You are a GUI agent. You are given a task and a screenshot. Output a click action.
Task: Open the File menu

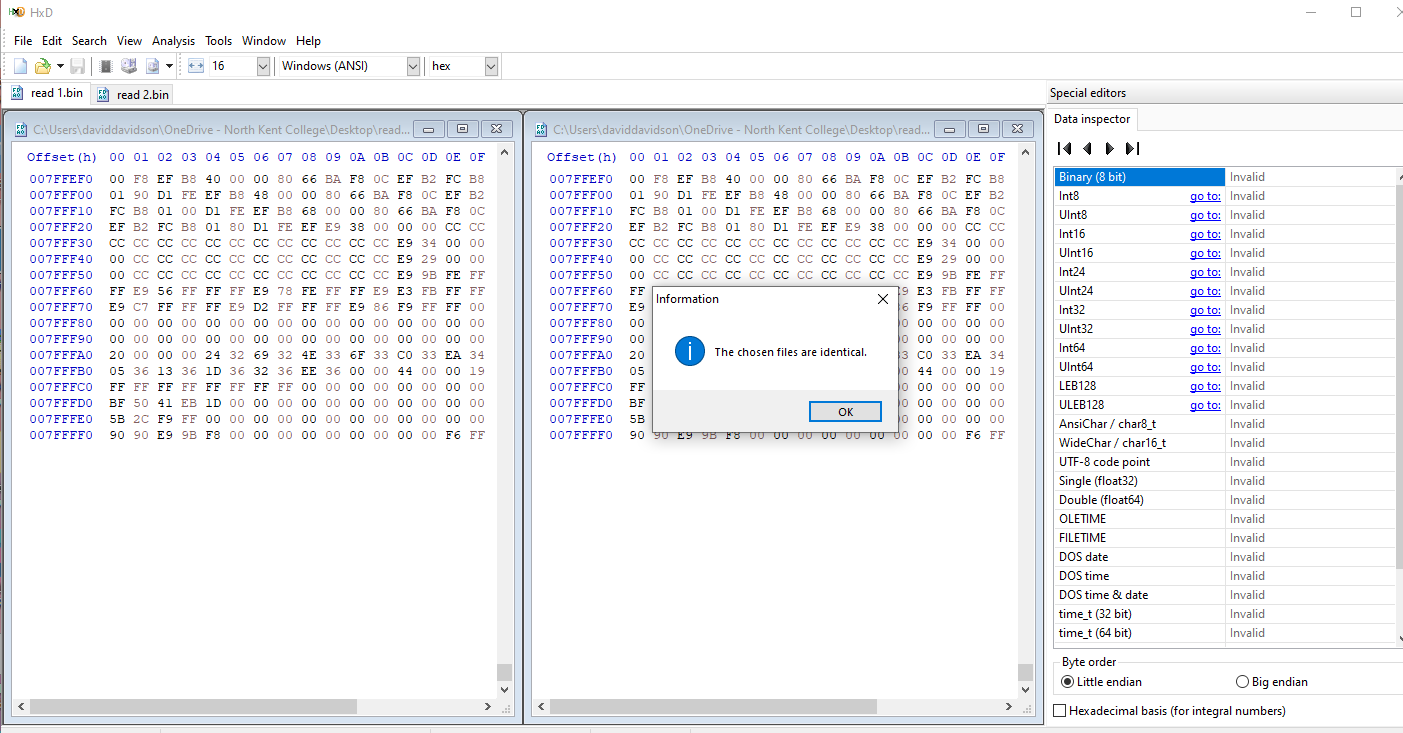tap(23, 41)
